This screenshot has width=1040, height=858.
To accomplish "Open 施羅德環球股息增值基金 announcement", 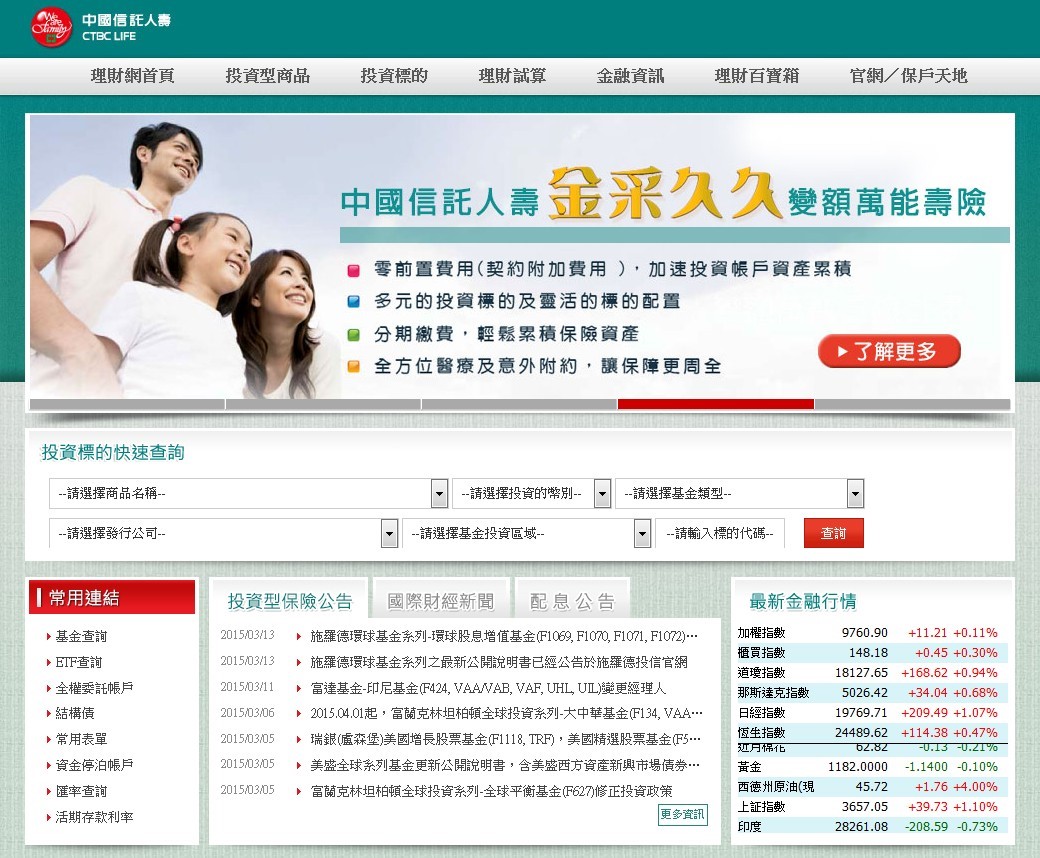I will coord(504,637).
